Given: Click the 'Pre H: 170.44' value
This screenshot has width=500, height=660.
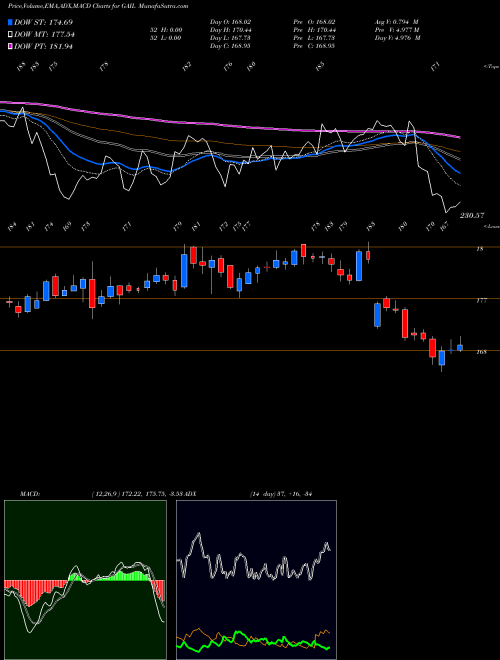Looking at the screenshot, I should tap(314, 30).
